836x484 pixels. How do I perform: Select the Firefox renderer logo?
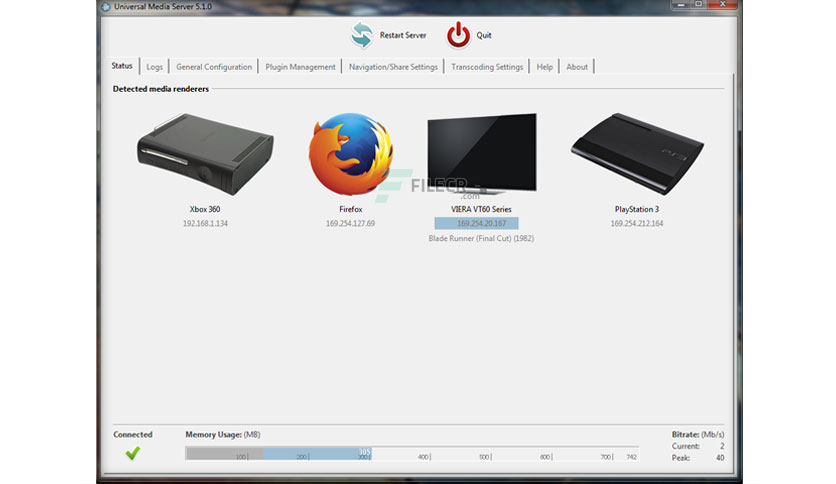pos(351,154)
